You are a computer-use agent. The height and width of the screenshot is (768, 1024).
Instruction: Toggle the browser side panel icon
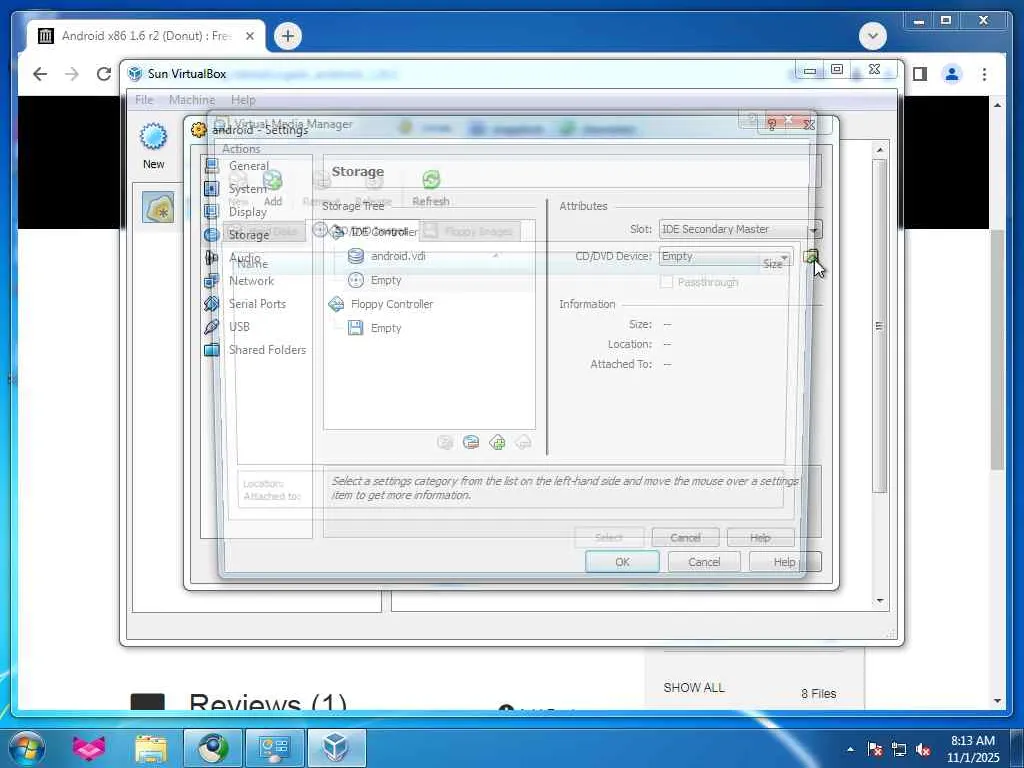[x=920, y=74]
